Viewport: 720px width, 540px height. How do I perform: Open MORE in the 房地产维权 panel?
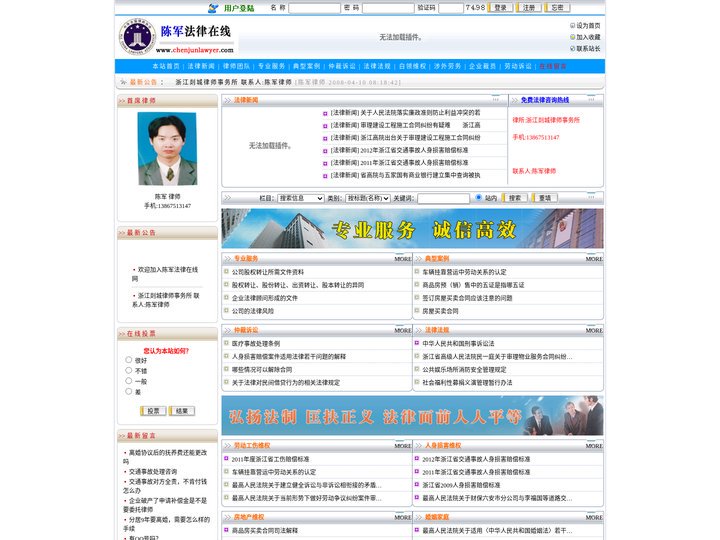pyautogui.click(x=403, y=518)
